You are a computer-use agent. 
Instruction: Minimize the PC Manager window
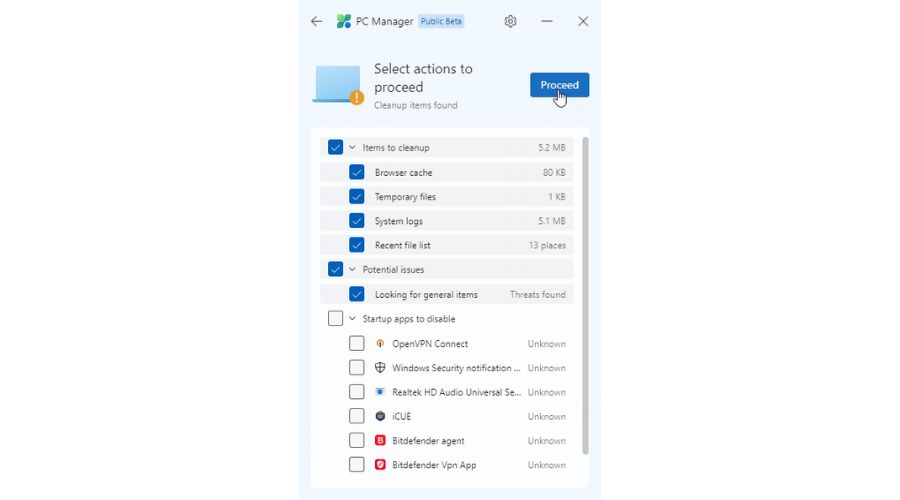(546, 21)
